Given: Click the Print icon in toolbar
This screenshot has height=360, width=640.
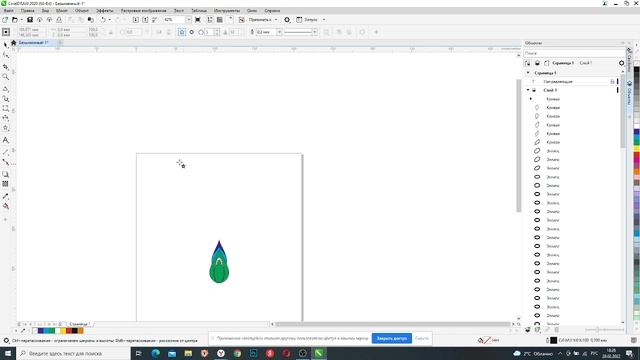Looking at the screenshot, I should 59,20.
